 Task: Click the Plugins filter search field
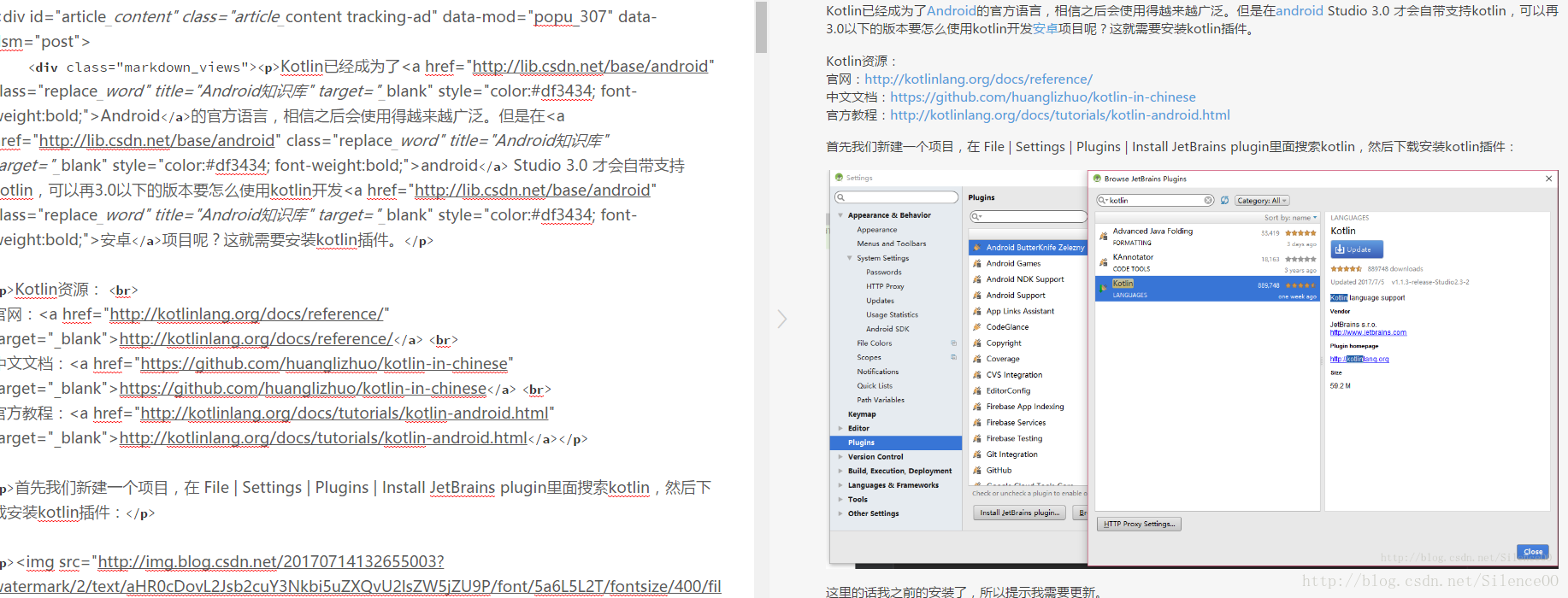click(x=1028, y=216)
